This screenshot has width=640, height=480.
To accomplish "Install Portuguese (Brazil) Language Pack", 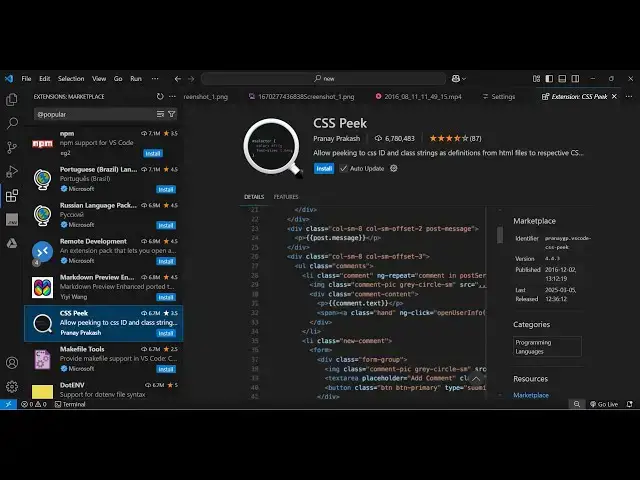I will (x=166, y=189).
